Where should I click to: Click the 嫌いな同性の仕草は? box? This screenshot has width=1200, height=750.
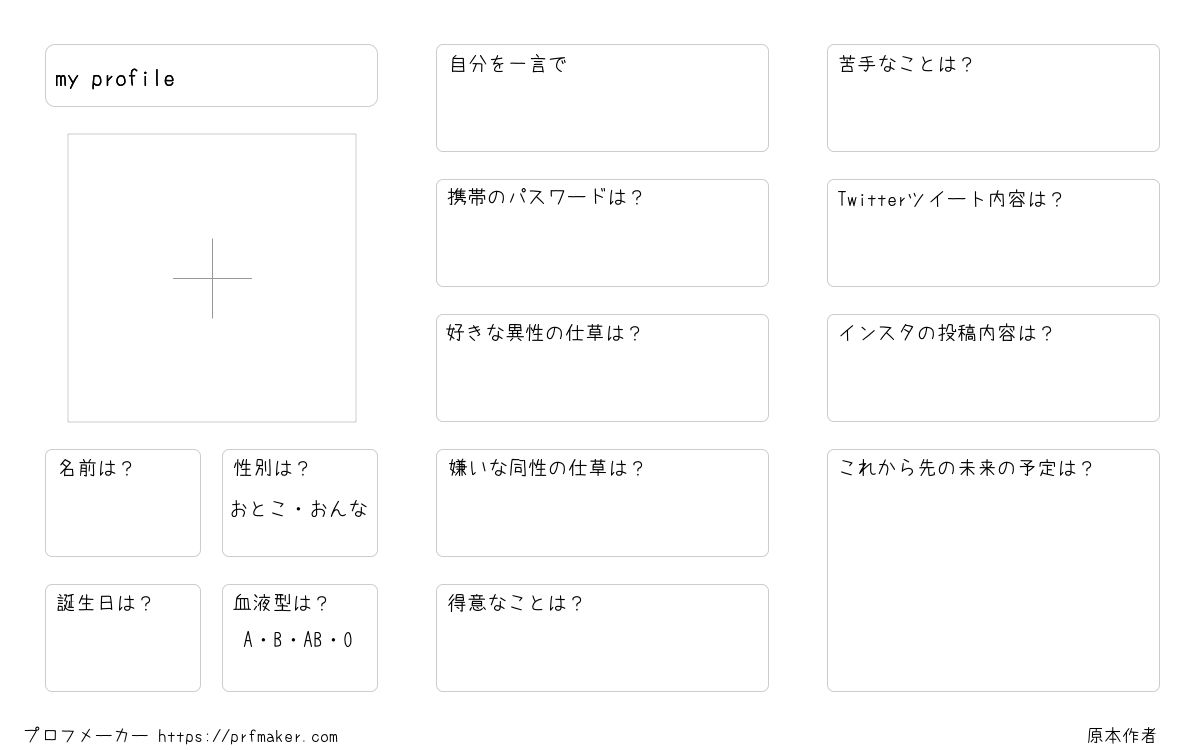pyautogui.click(x=602, y=503)
